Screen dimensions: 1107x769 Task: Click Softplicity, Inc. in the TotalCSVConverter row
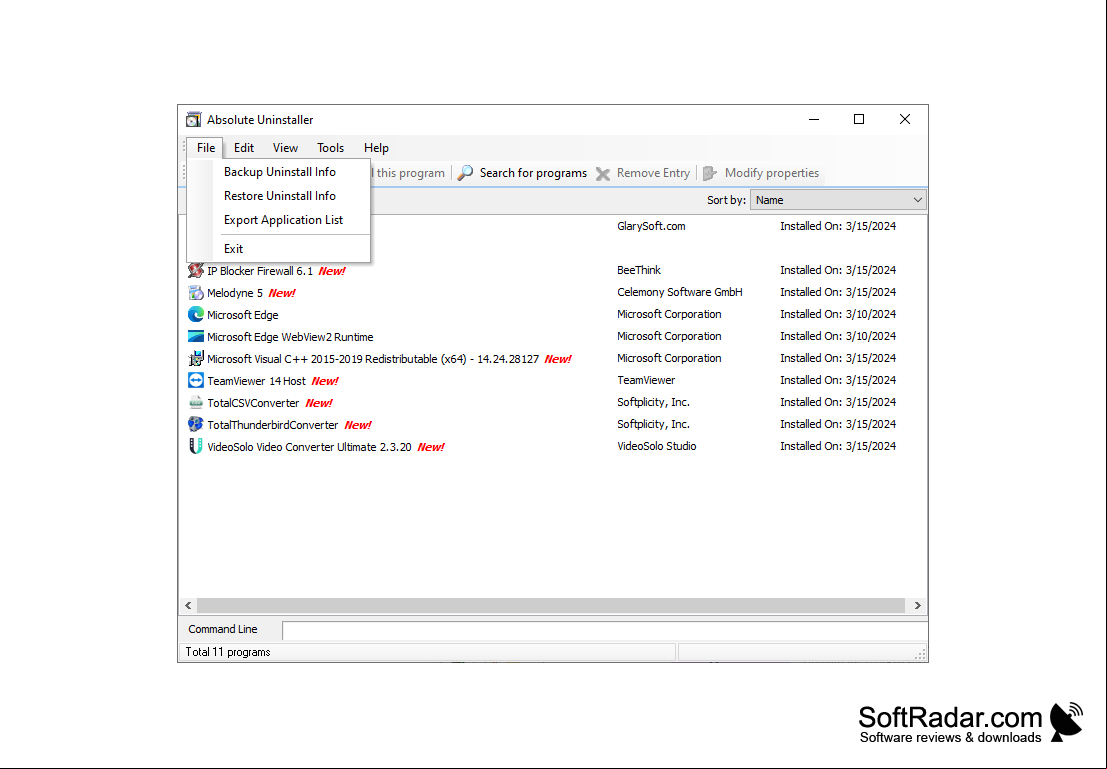coord(653,402)
